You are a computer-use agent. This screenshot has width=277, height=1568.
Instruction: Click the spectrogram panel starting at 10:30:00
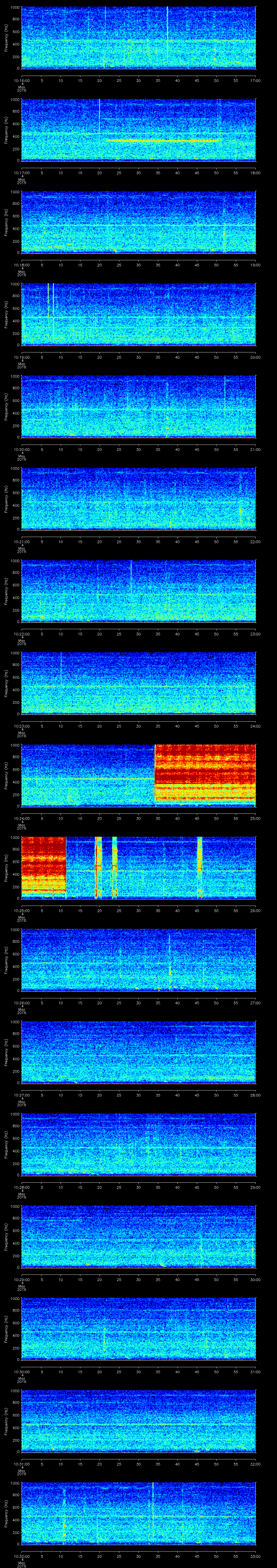point(139,1329)
